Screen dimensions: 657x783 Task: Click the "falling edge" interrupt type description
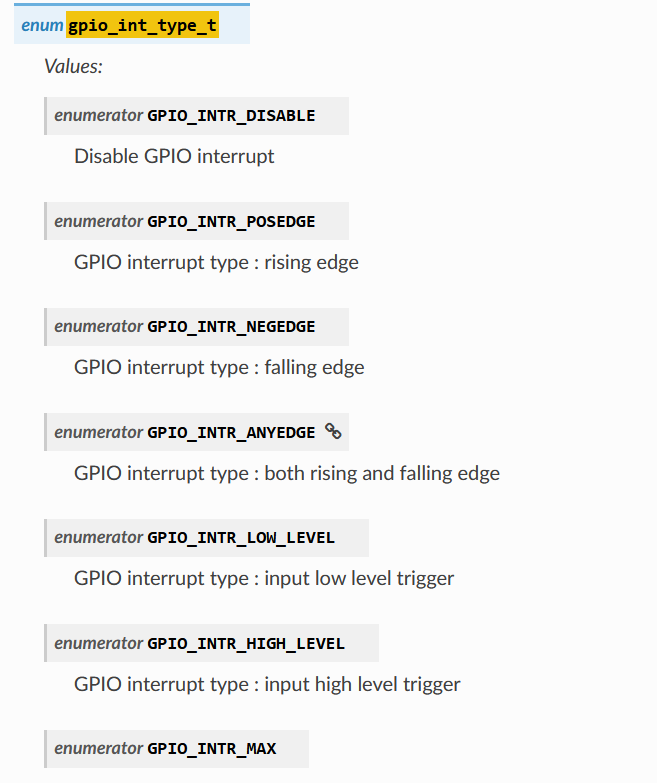tap(219, 368)
